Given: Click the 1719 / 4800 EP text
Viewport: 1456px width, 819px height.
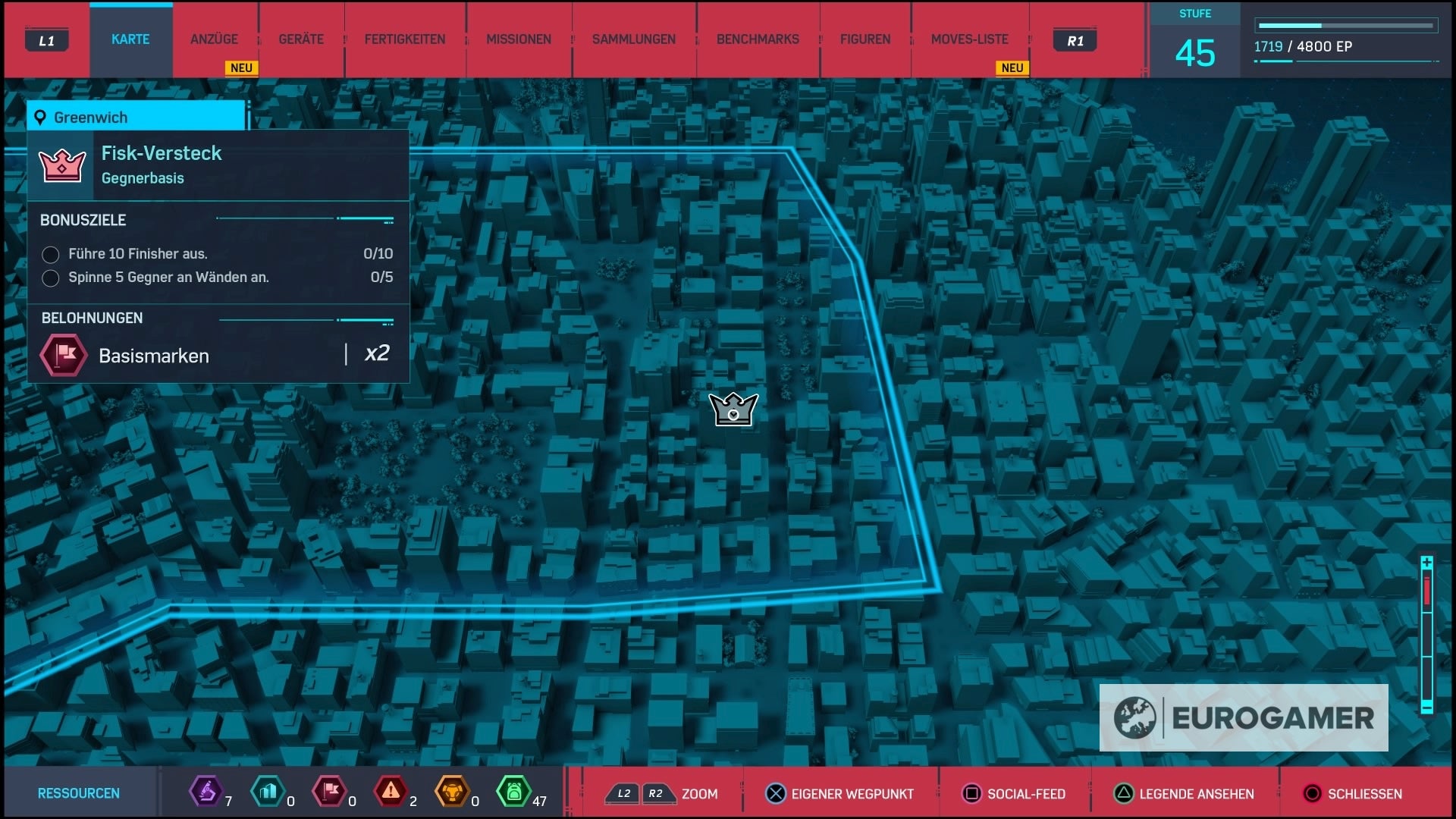Looking at the screenshot, I should point(1303,46).
